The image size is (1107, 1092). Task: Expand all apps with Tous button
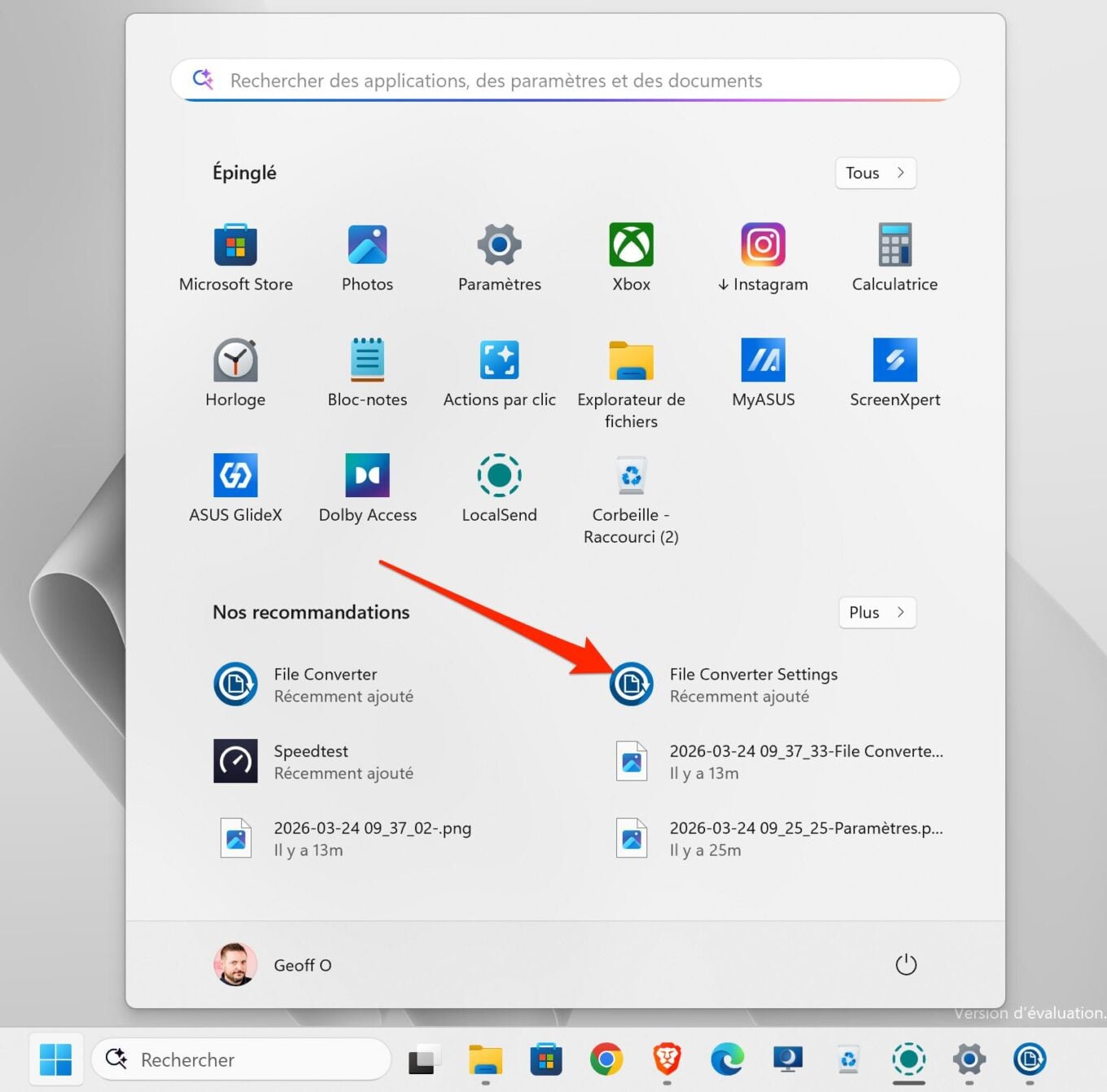[875, 173]
